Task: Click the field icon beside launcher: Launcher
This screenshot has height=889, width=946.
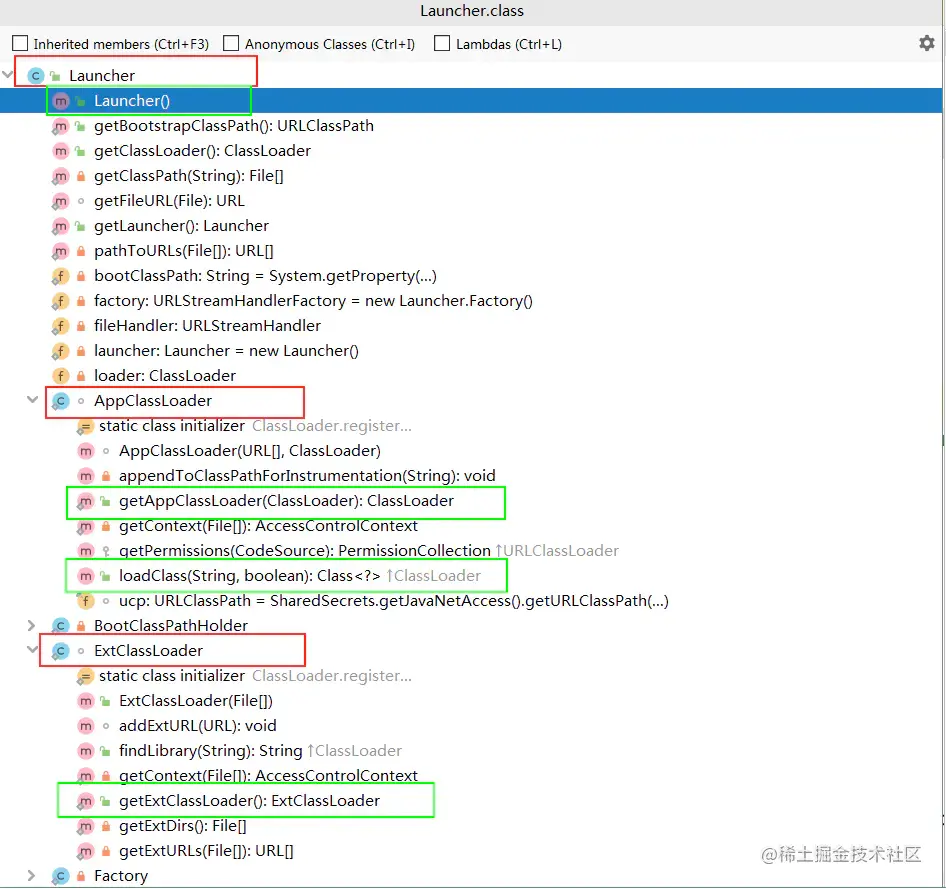Action: [x=60, y=351]
